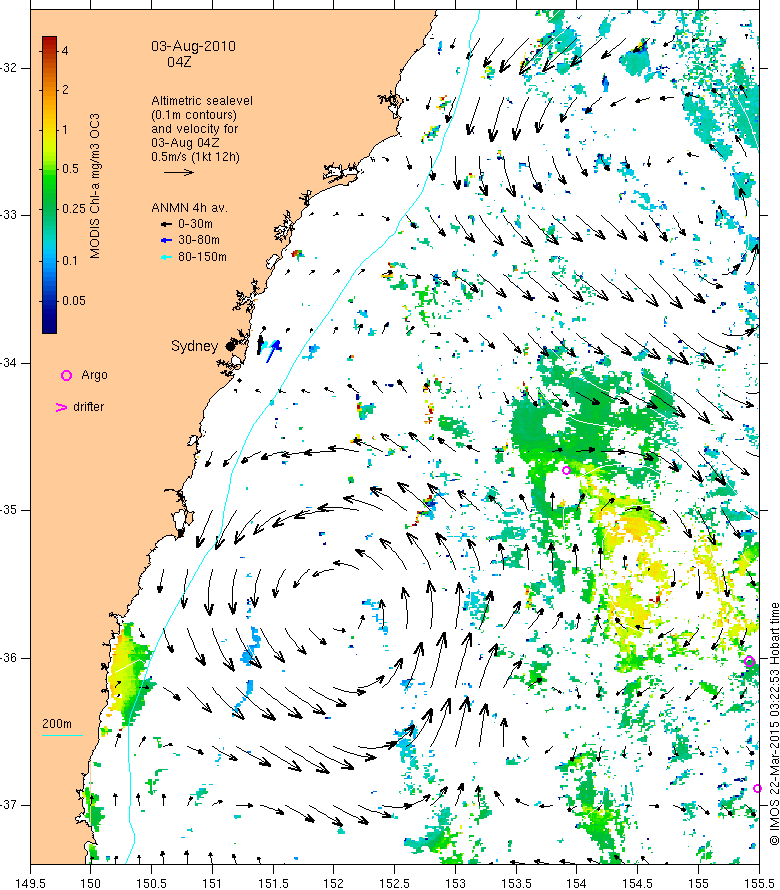
Task: Click the 'Argo' legend text
Action: pyautogui.click(x=94, y=375)
